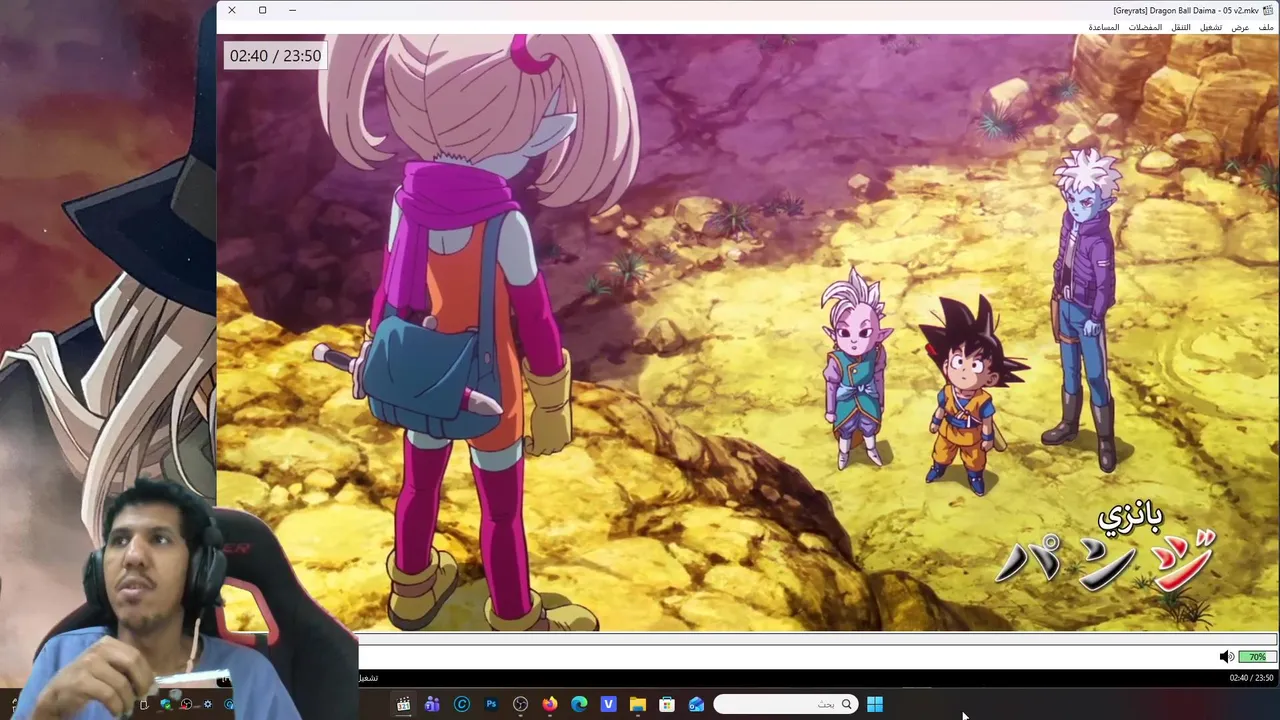This screenshot has height=720, width=1280.
Task: Mute audio with the speaker icon
Action: (x=1226, y=657)
